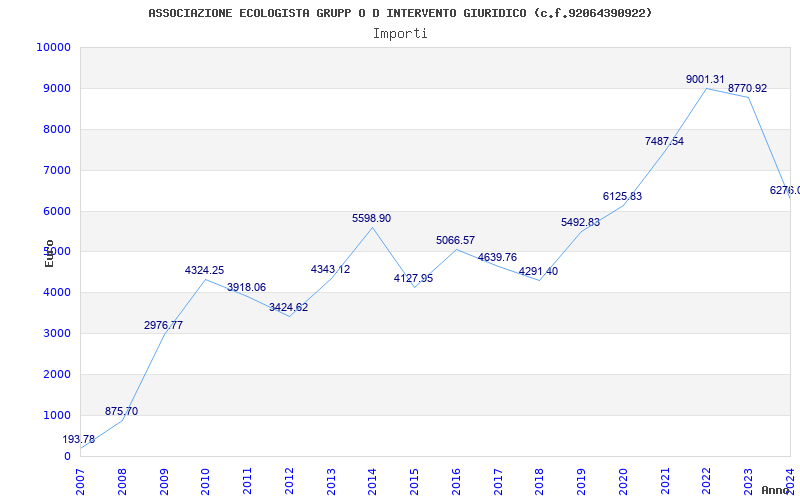Select the 2014 year label
Screen dimensions: 800x500
click(373, 482)
